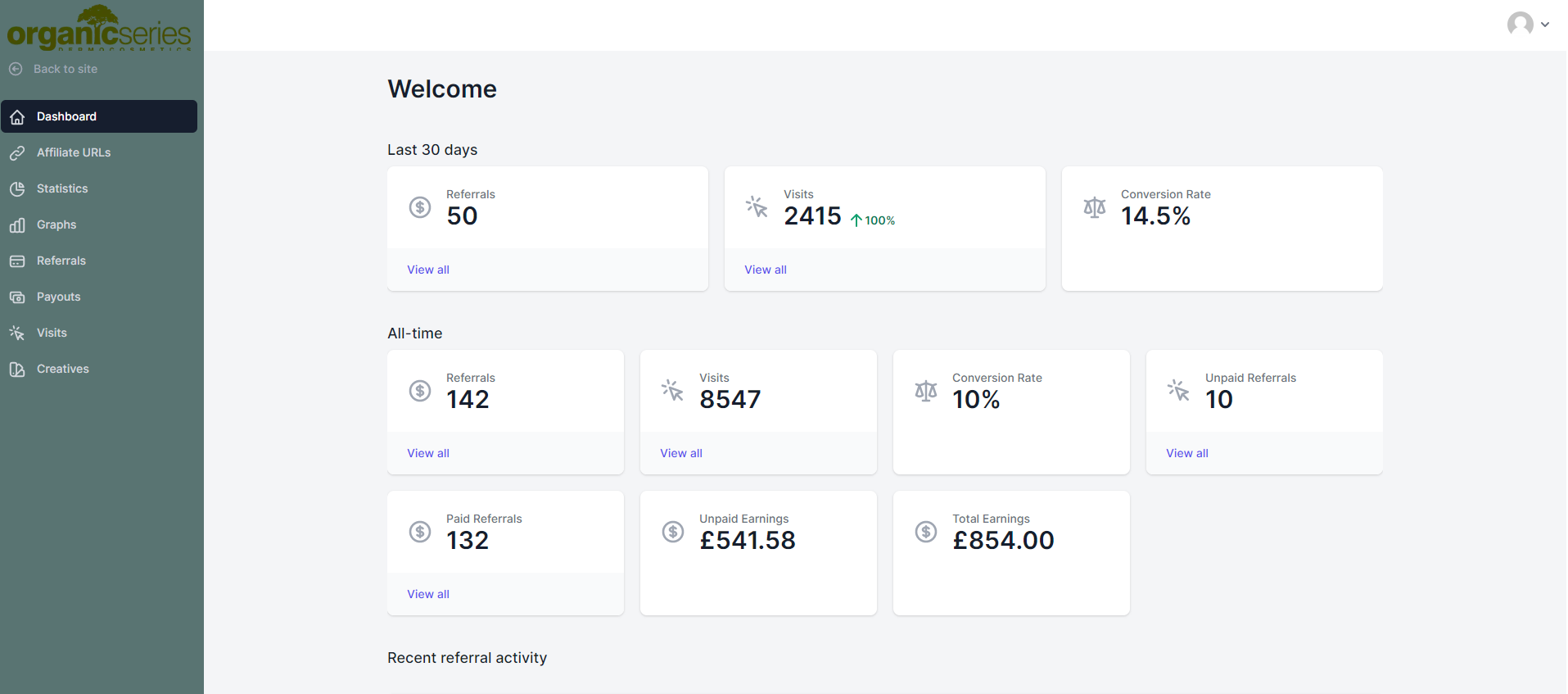The width and height of the screenshot is (1568, 694).
Task: Click the Dashboard home icon in sidebar
Action: tap(17, 117)
